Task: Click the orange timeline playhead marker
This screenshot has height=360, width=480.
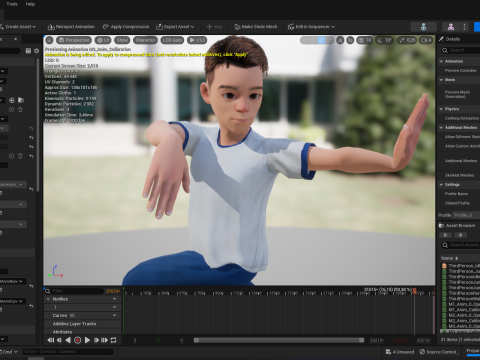Action: (414, 291)
